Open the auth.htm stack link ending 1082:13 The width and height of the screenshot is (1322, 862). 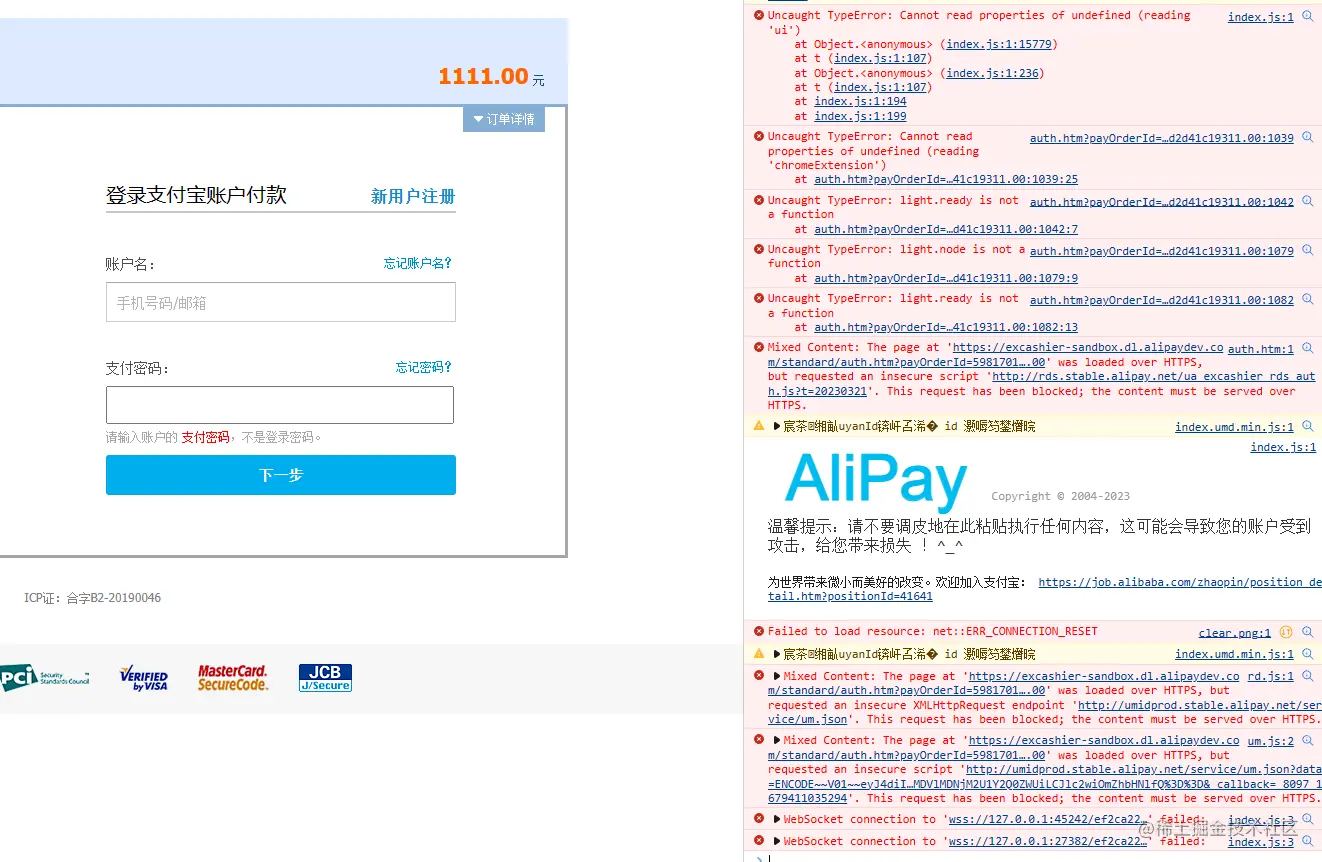[x=946, y=327]
